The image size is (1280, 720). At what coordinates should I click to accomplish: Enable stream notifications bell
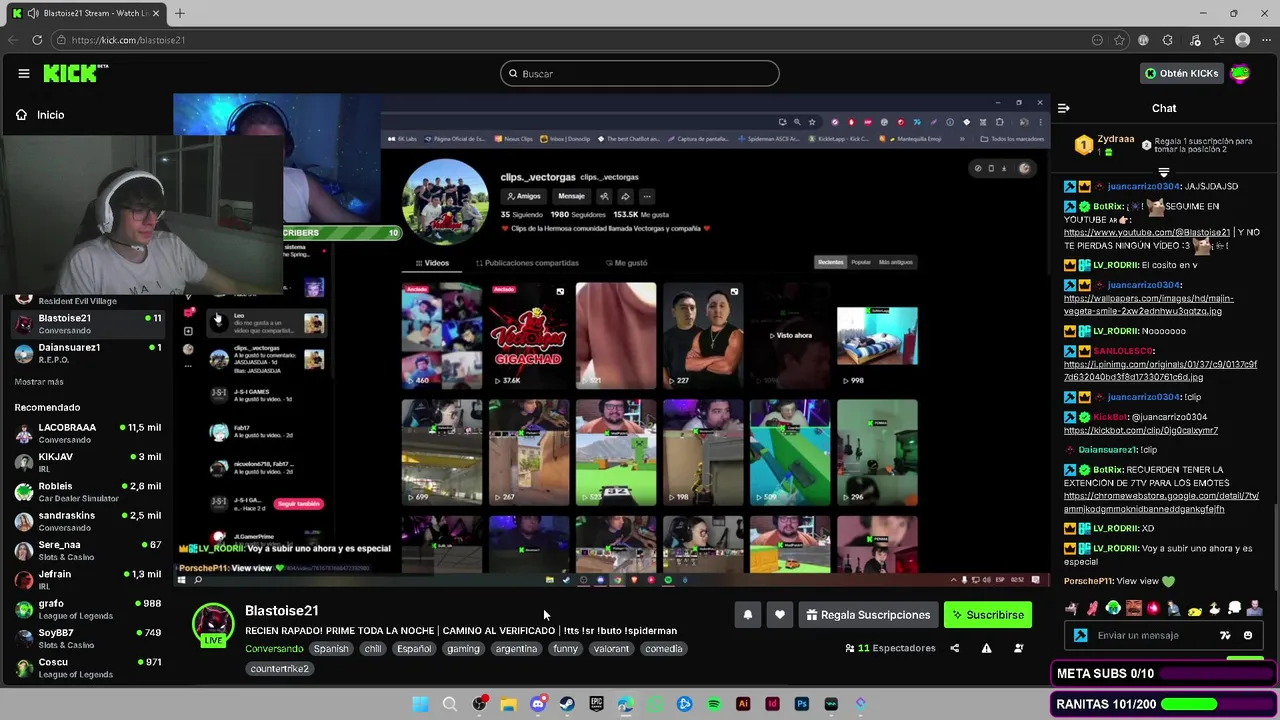[748, 615]
